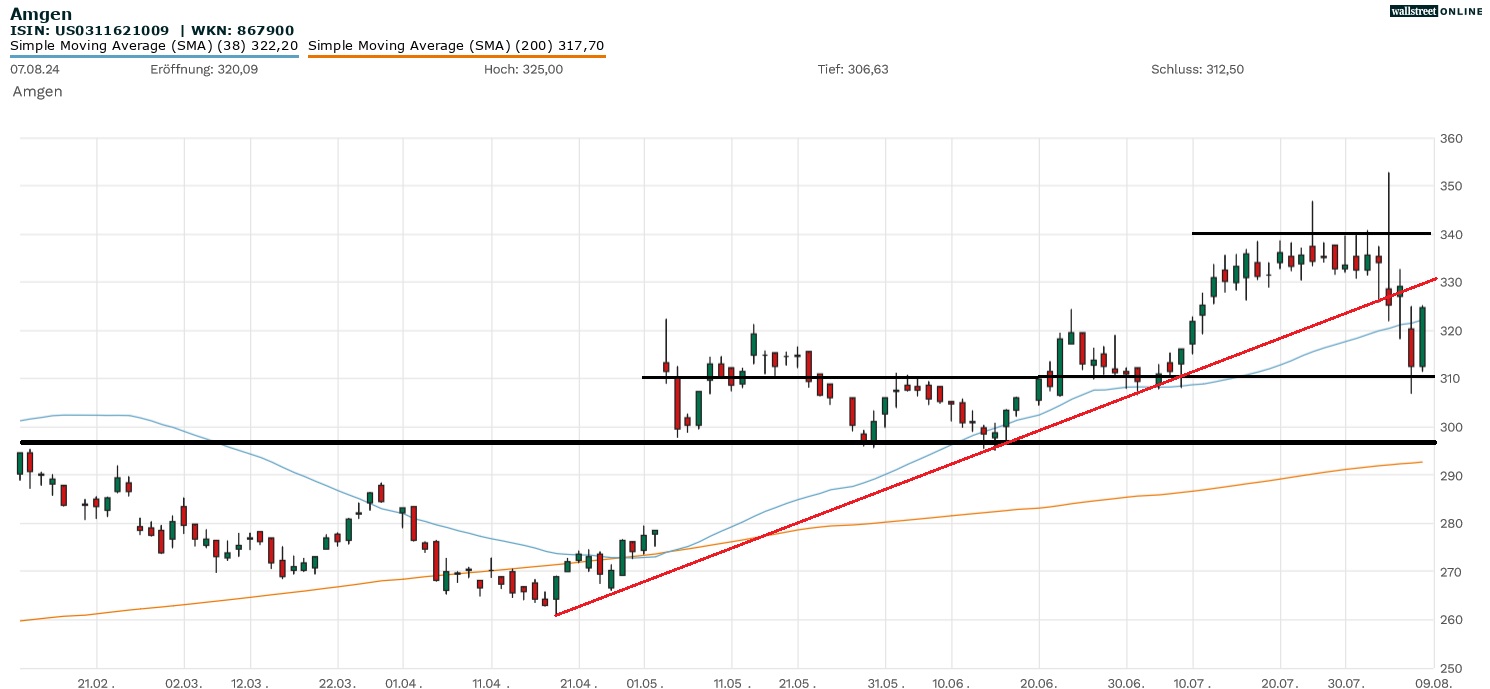The height and width of the screenshot is (689, 1490).
Task: Click the 250 price axis label
Action: pos(1451,668)
